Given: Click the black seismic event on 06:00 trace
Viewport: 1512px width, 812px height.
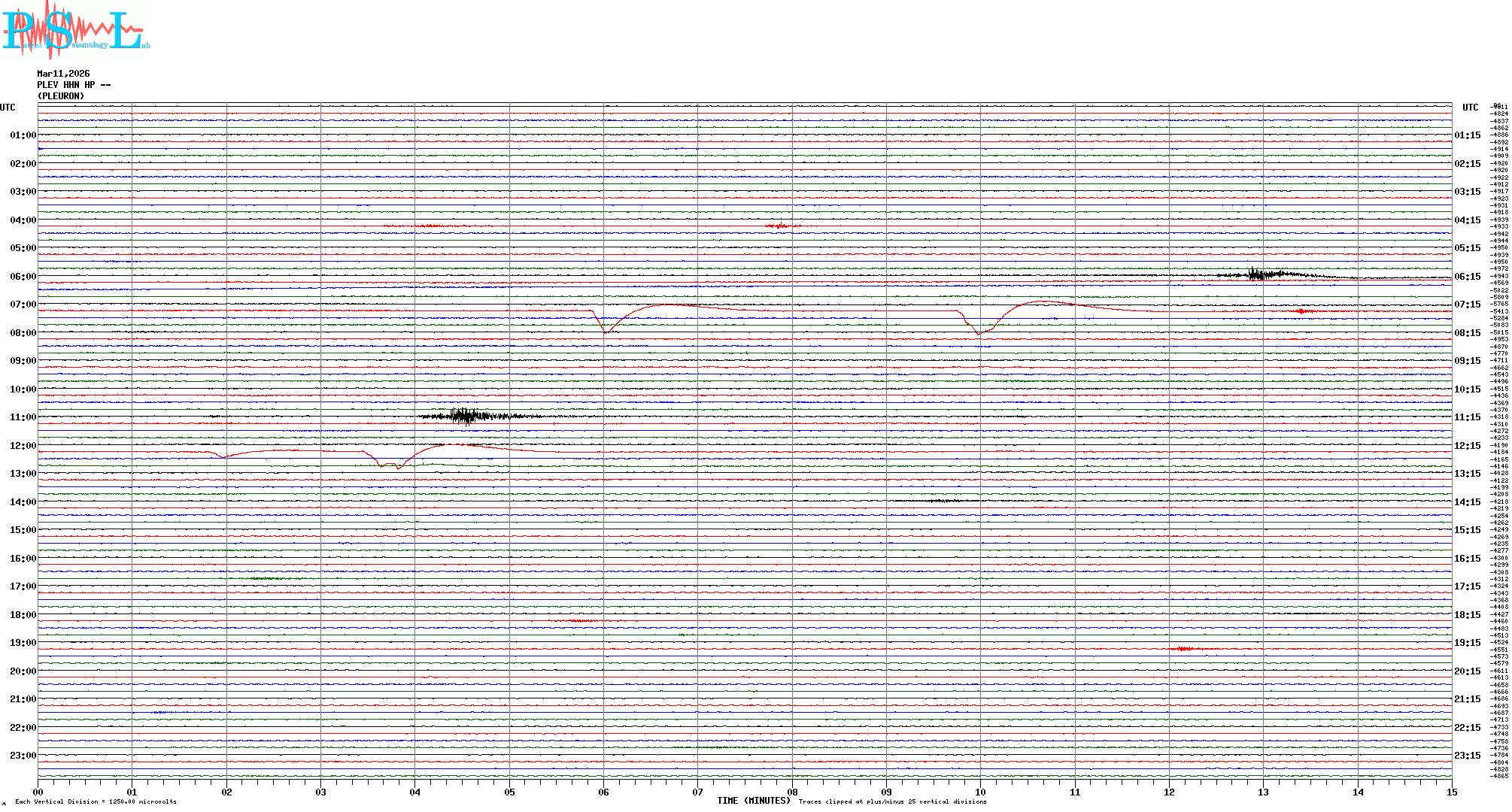Looking at the screenshot, I should pyautogui.click(x=1258, y=274).
